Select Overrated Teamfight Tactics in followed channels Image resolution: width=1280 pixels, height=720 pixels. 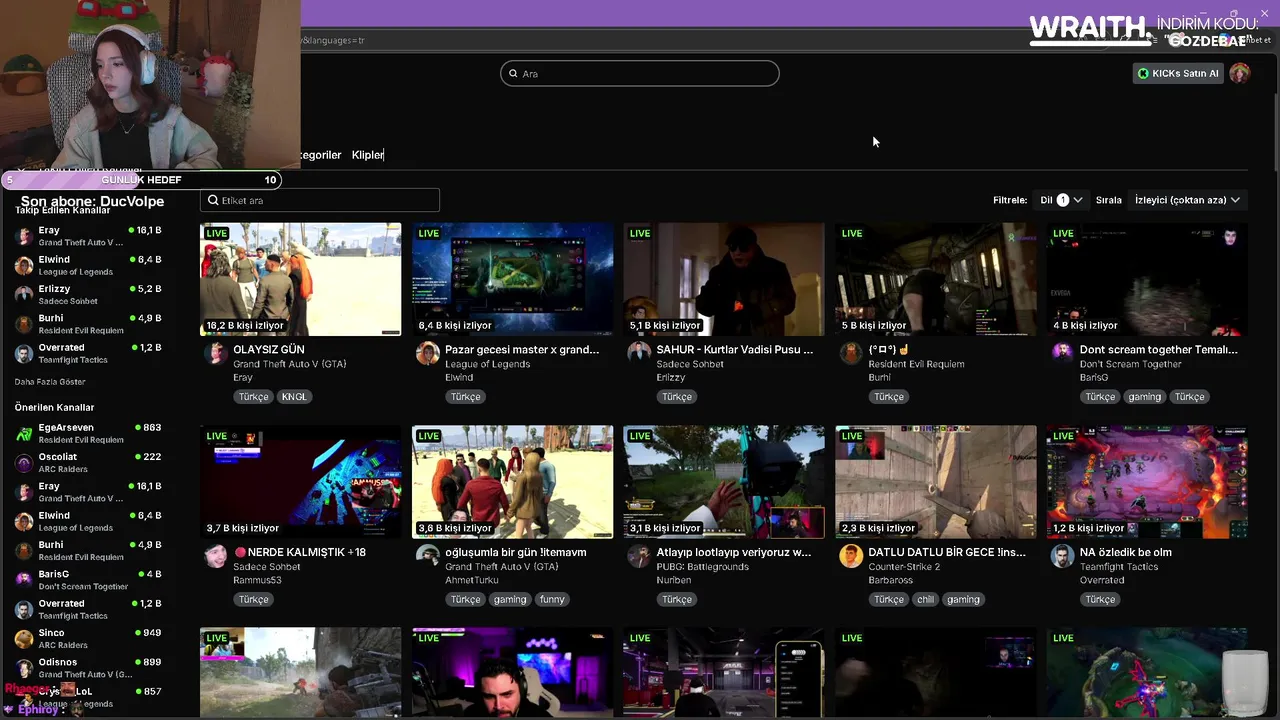pyautogui.click(x=88, y=353)
